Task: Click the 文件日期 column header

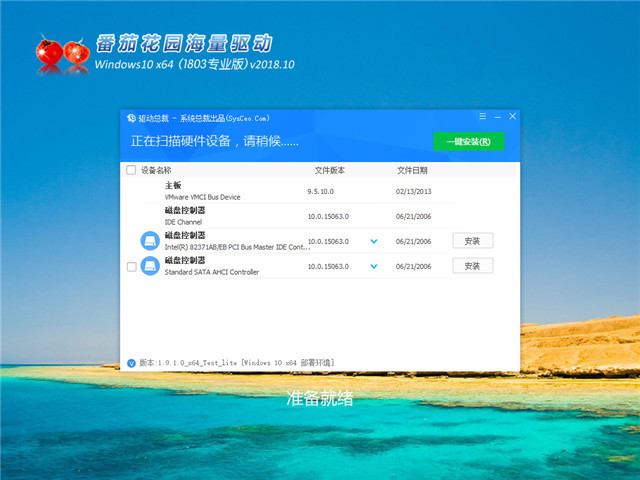Action: click(x=412, y=170)
